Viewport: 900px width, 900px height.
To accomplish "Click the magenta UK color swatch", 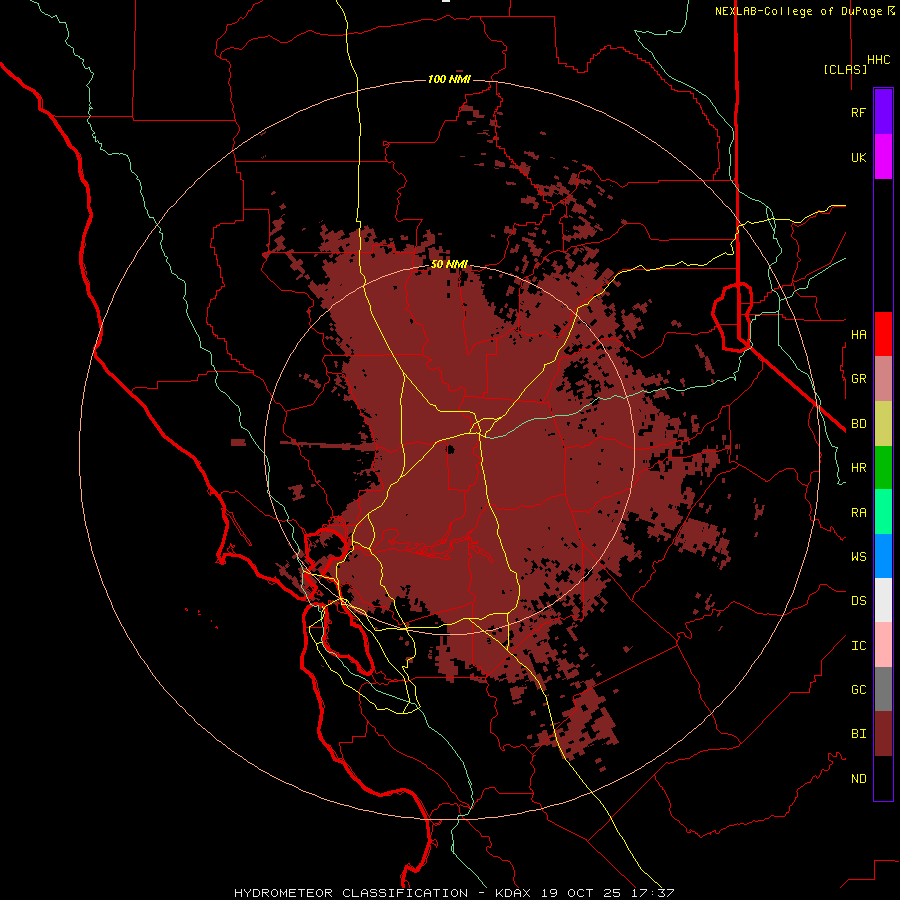I will click(883, 157).
